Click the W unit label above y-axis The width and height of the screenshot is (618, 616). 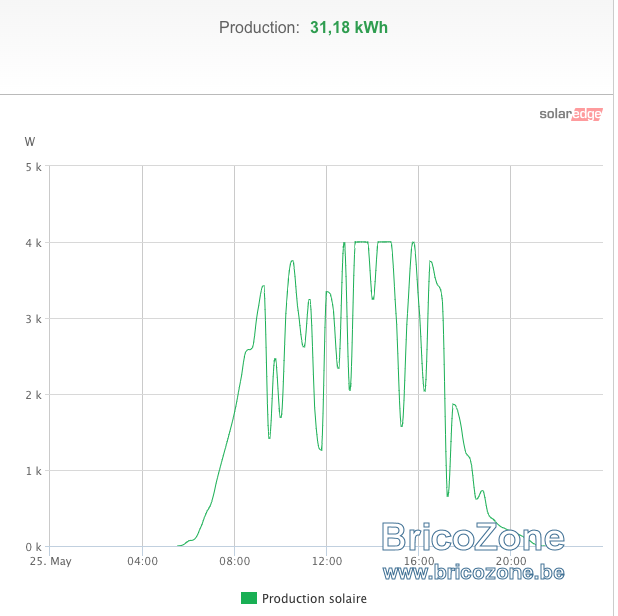pyautogui.click(x=30, y=141)
